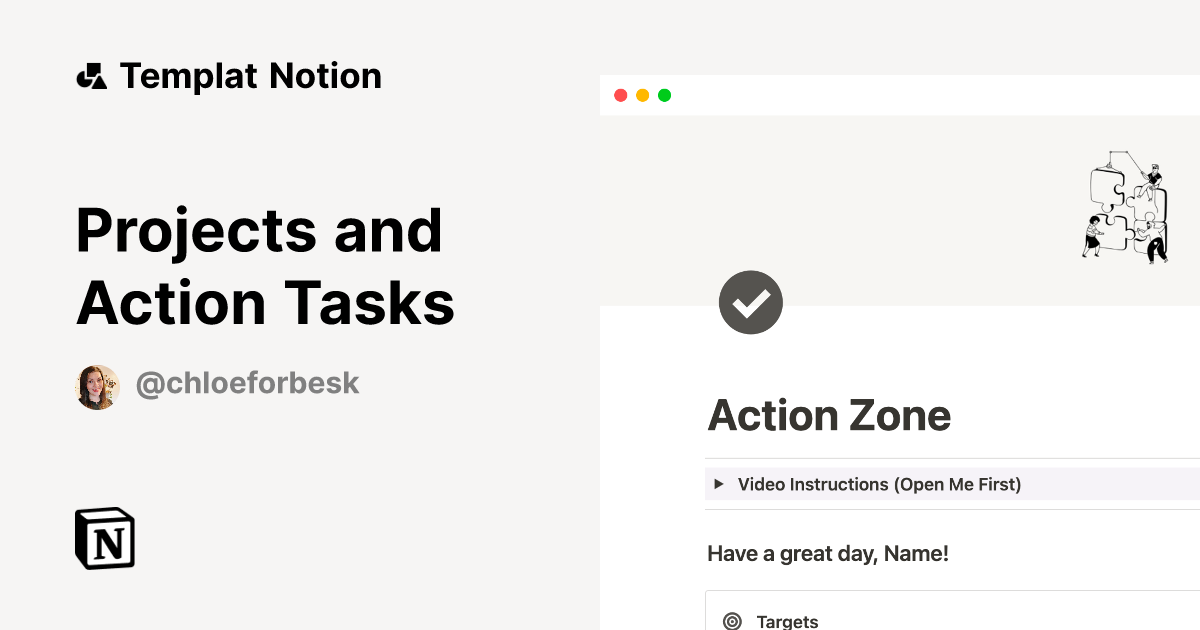1200x630 pixels.
Task: Click the yellow browser traffic light dot
Action: click(x=642, y=95)
